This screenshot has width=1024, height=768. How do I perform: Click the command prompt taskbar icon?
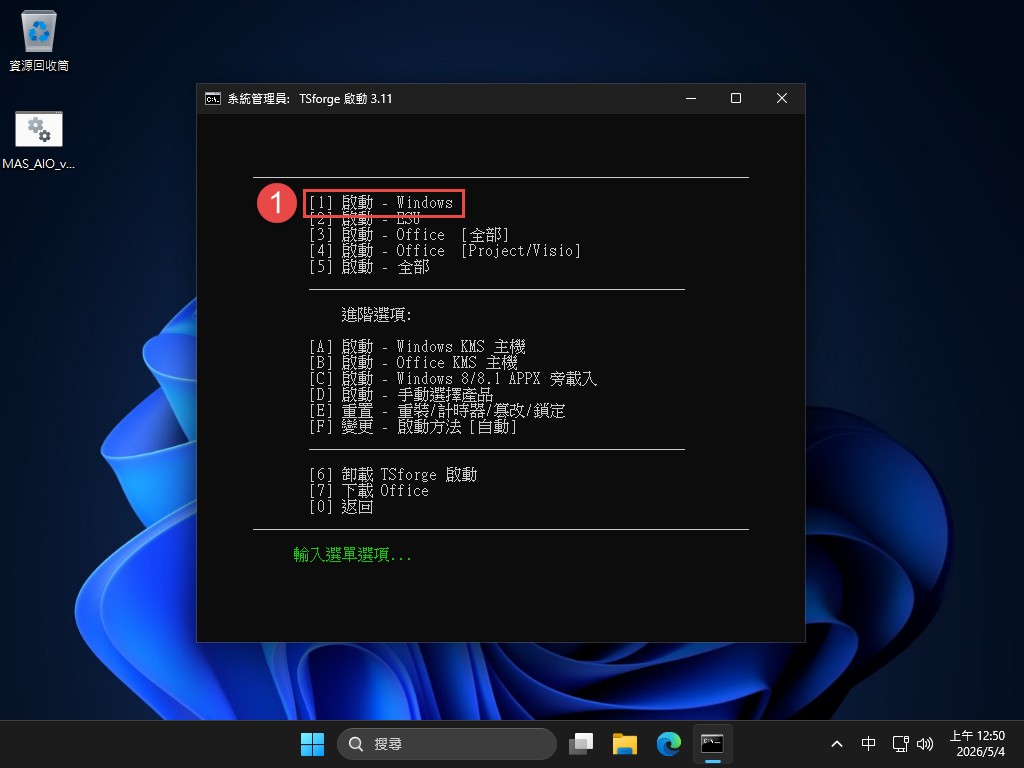(x=712, y=744)
